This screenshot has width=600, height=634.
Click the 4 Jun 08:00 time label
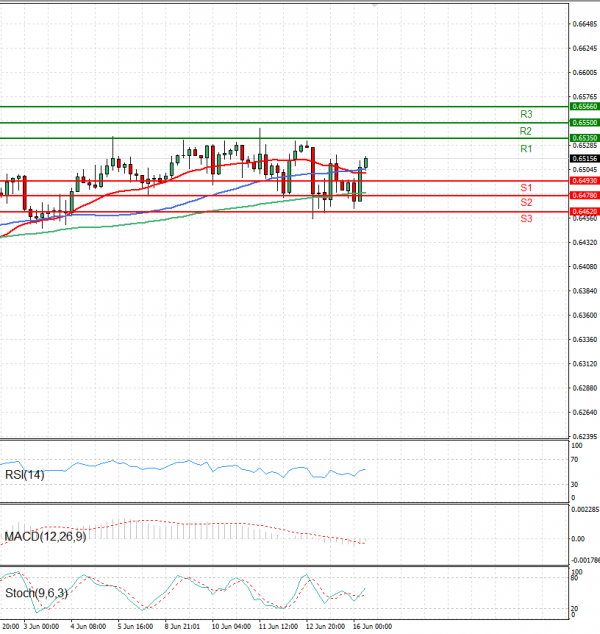tap(88, 627)
